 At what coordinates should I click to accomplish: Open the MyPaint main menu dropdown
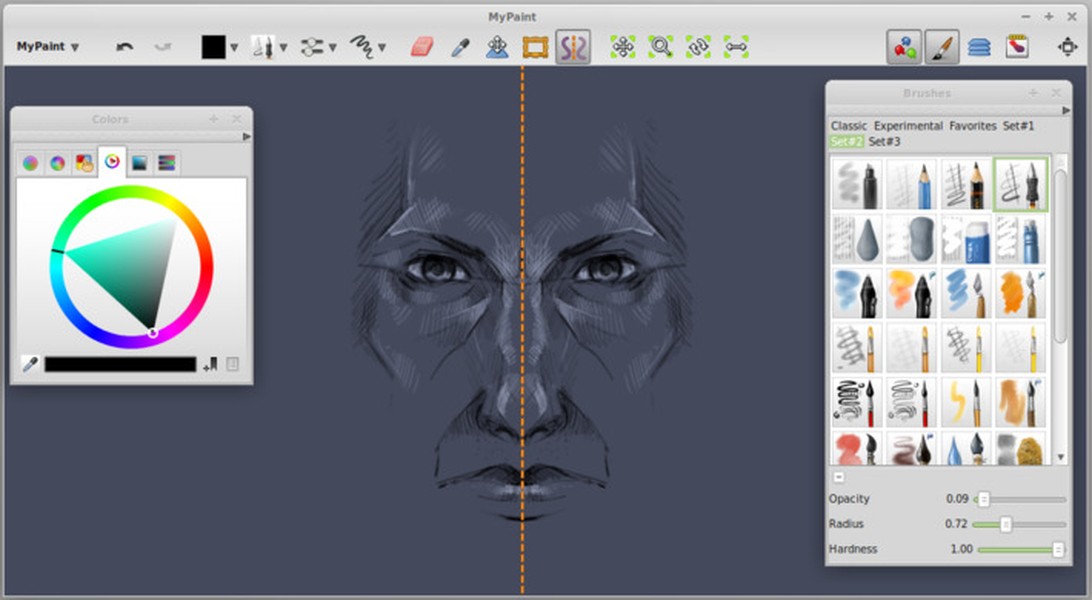tap(47, 47)
